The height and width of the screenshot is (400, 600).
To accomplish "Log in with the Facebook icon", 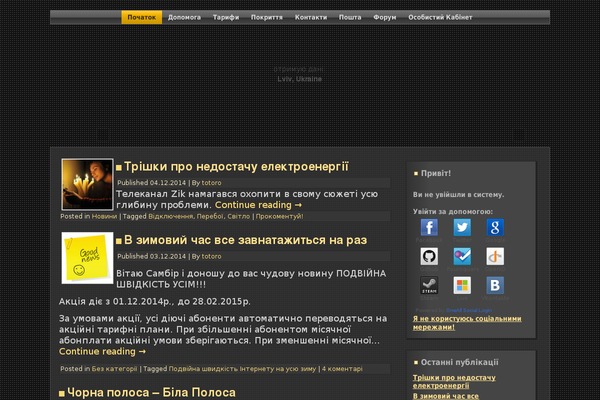I will click(429, 227).
